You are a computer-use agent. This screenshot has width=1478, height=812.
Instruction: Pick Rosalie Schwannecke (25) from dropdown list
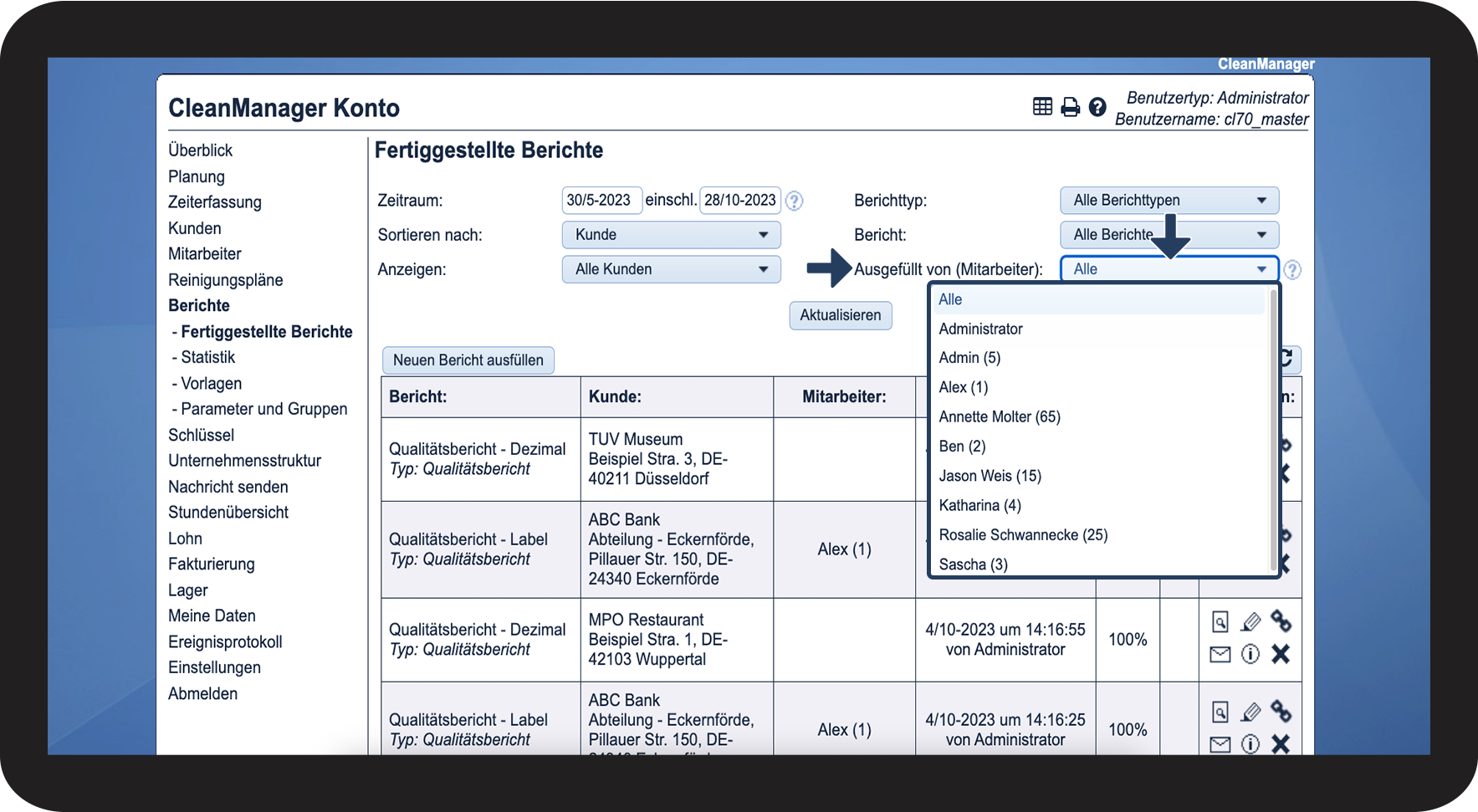coord(1023,534)
